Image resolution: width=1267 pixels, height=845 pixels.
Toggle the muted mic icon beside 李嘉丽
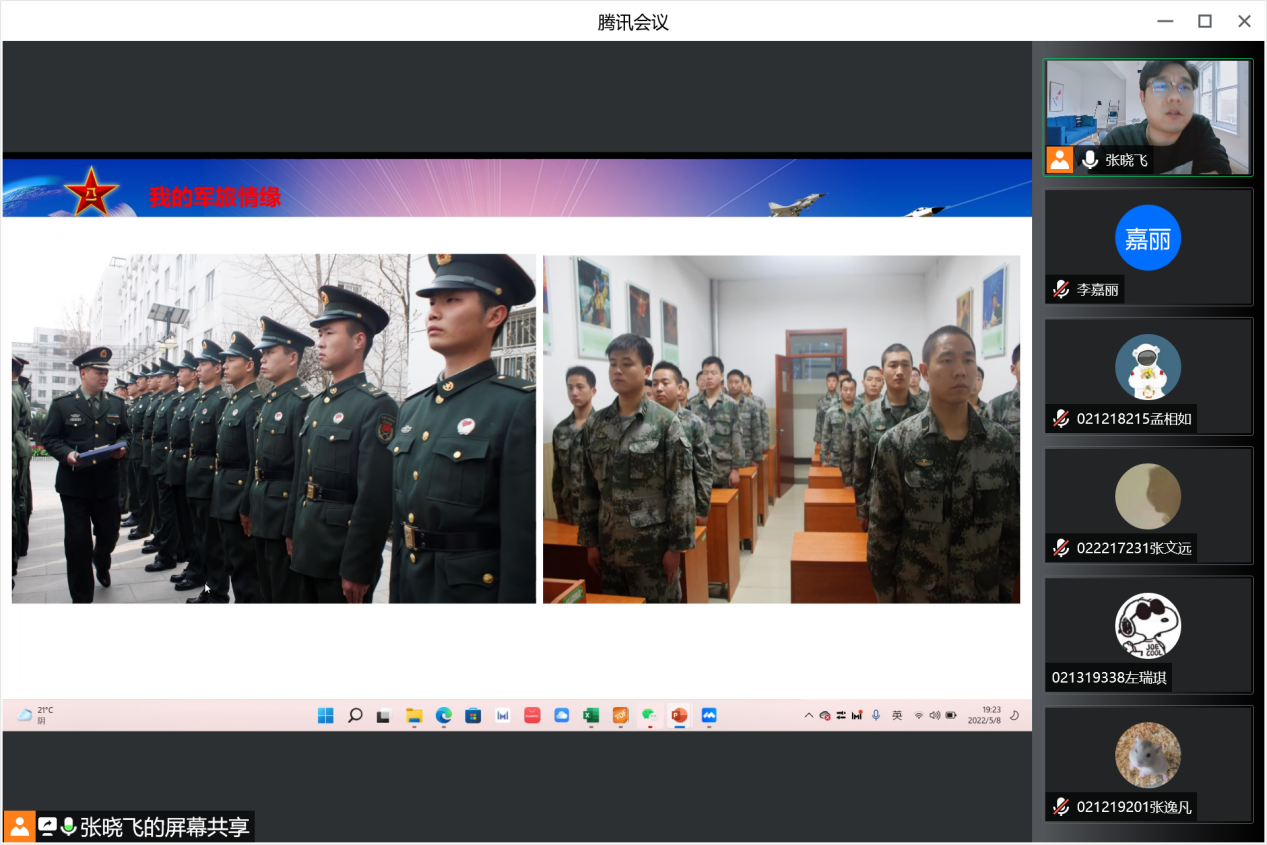click(x=1061, y=290)
